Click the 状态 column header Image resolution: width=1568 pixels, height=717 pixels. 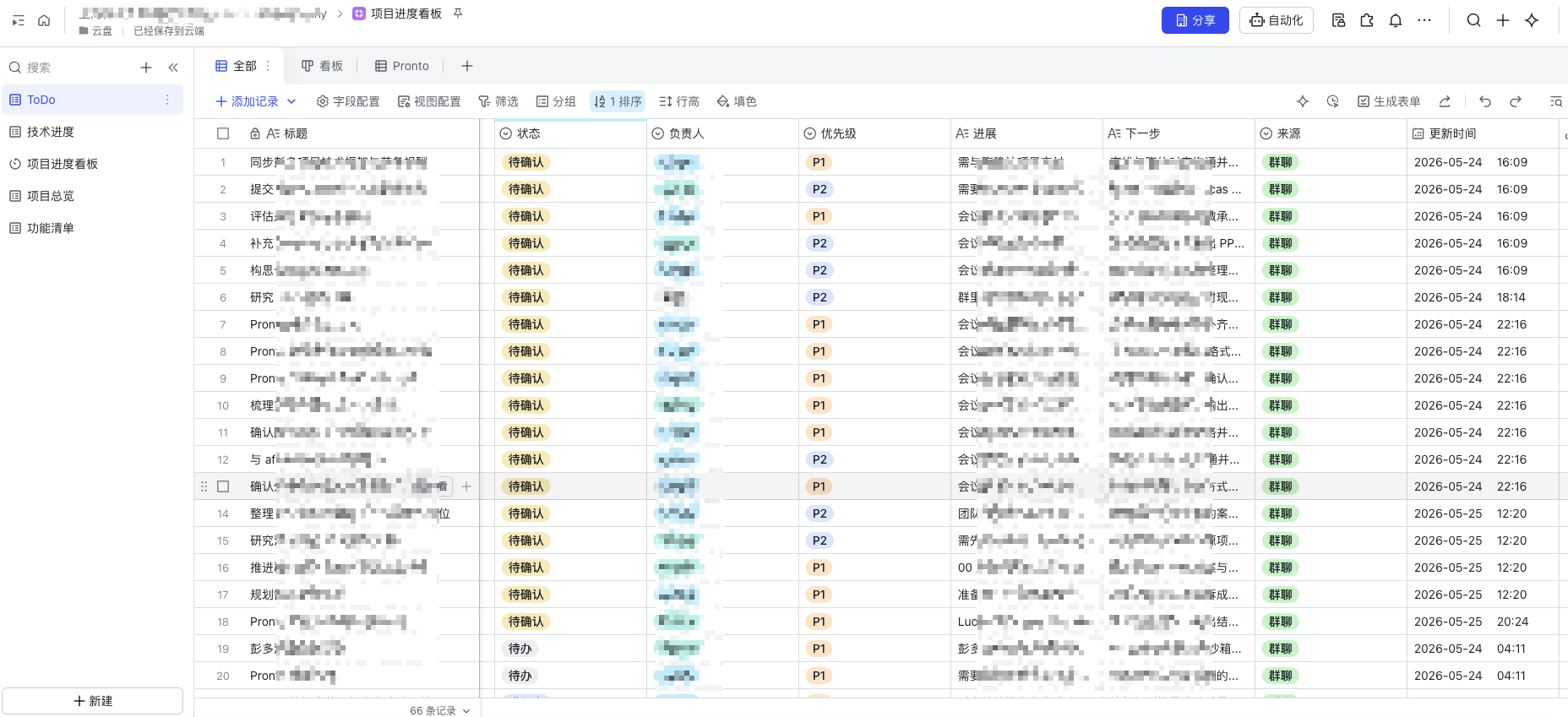tap(570, 133)
